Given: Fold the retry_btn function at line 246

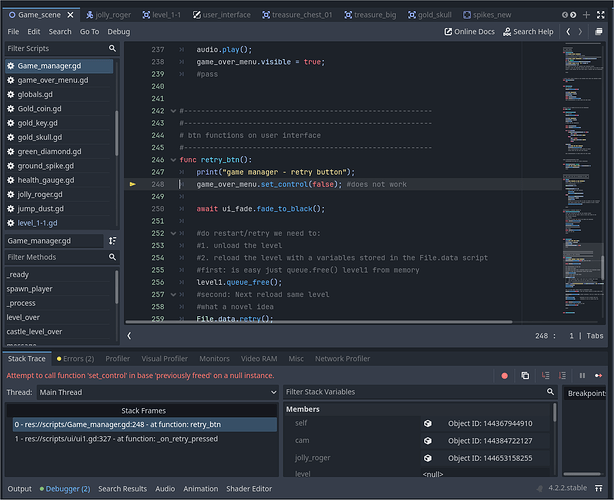Looking at the screenshot, I should pyautogui.click(x=173, y=160).
